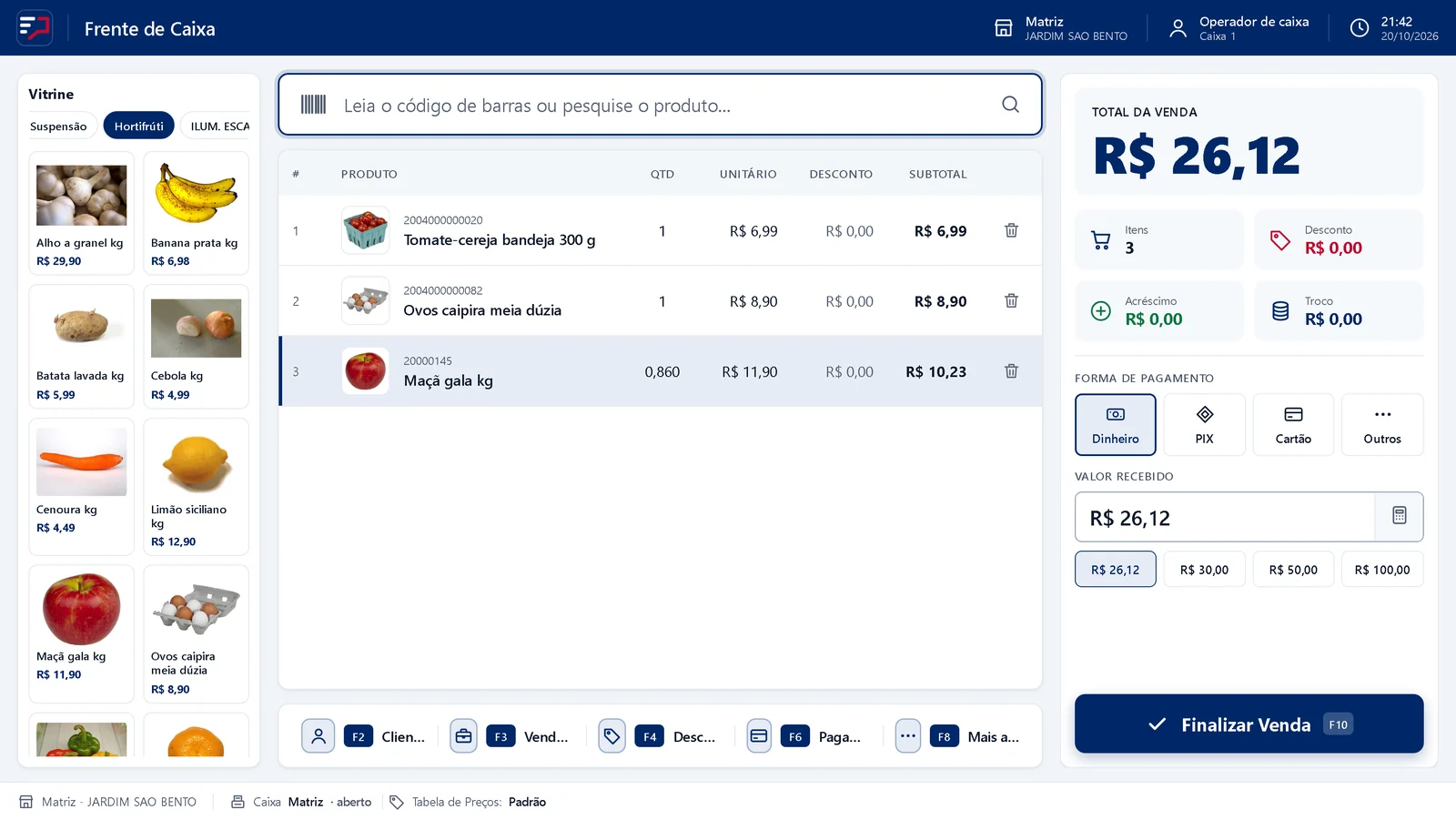Click trash icon on Maçã gala row
The image size is (1456, 820).
(x=1011, y=371)
